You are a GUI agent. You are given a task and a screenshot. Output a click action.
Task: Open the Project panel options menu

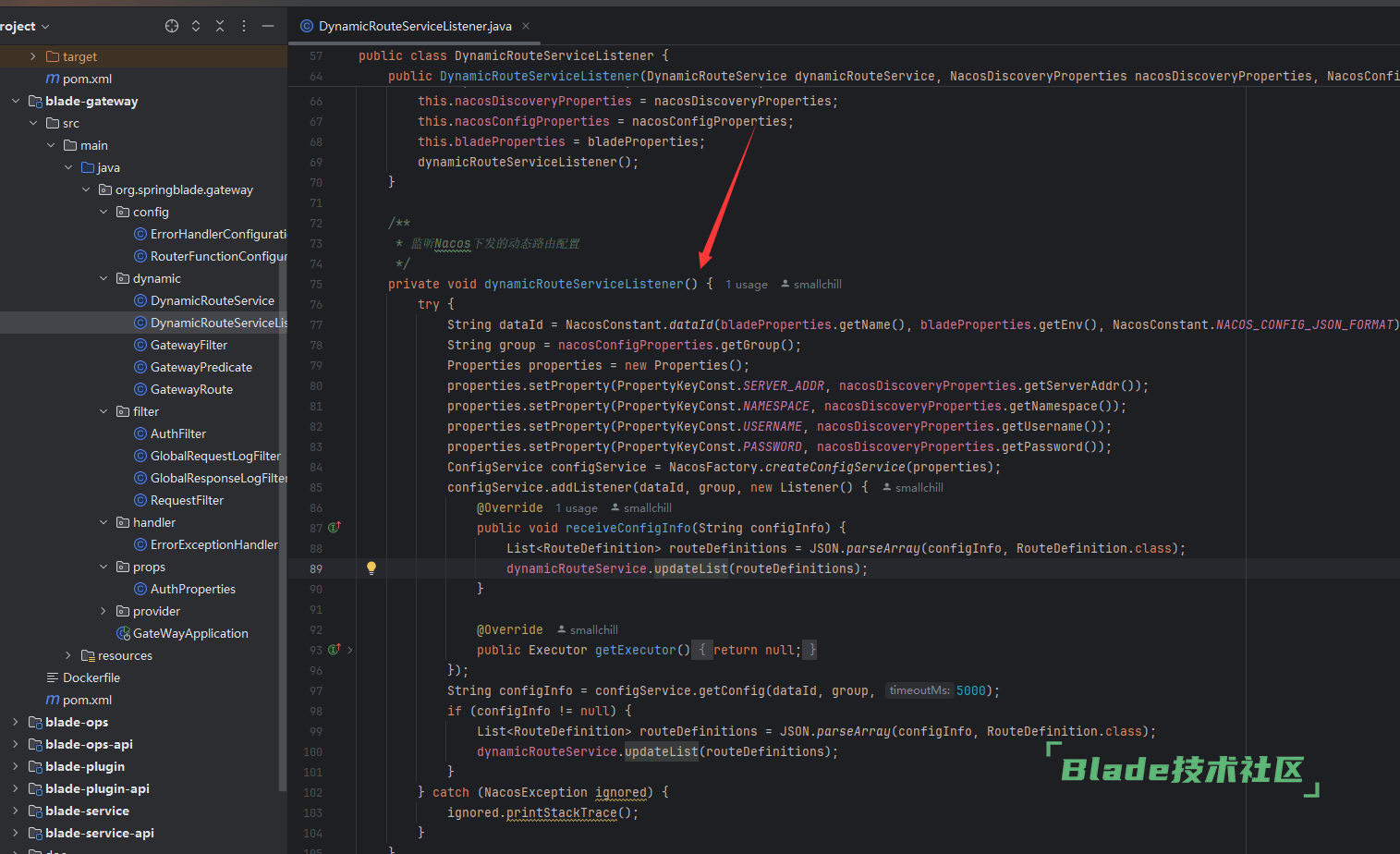point(244,26)
